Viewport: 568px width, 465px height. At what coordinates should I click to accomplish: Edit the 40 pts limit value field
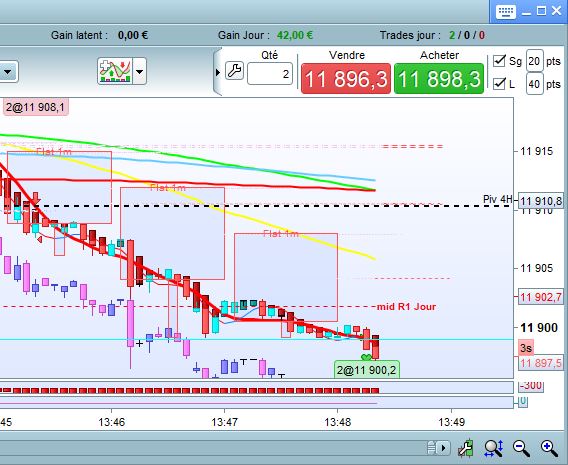coord(534,84)
